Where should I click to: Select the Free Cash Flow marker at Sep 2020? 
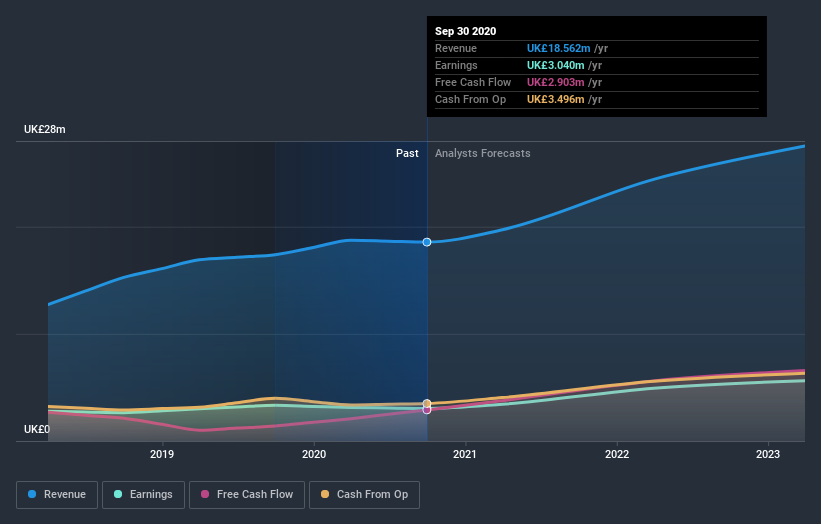[x=427, y=410]
